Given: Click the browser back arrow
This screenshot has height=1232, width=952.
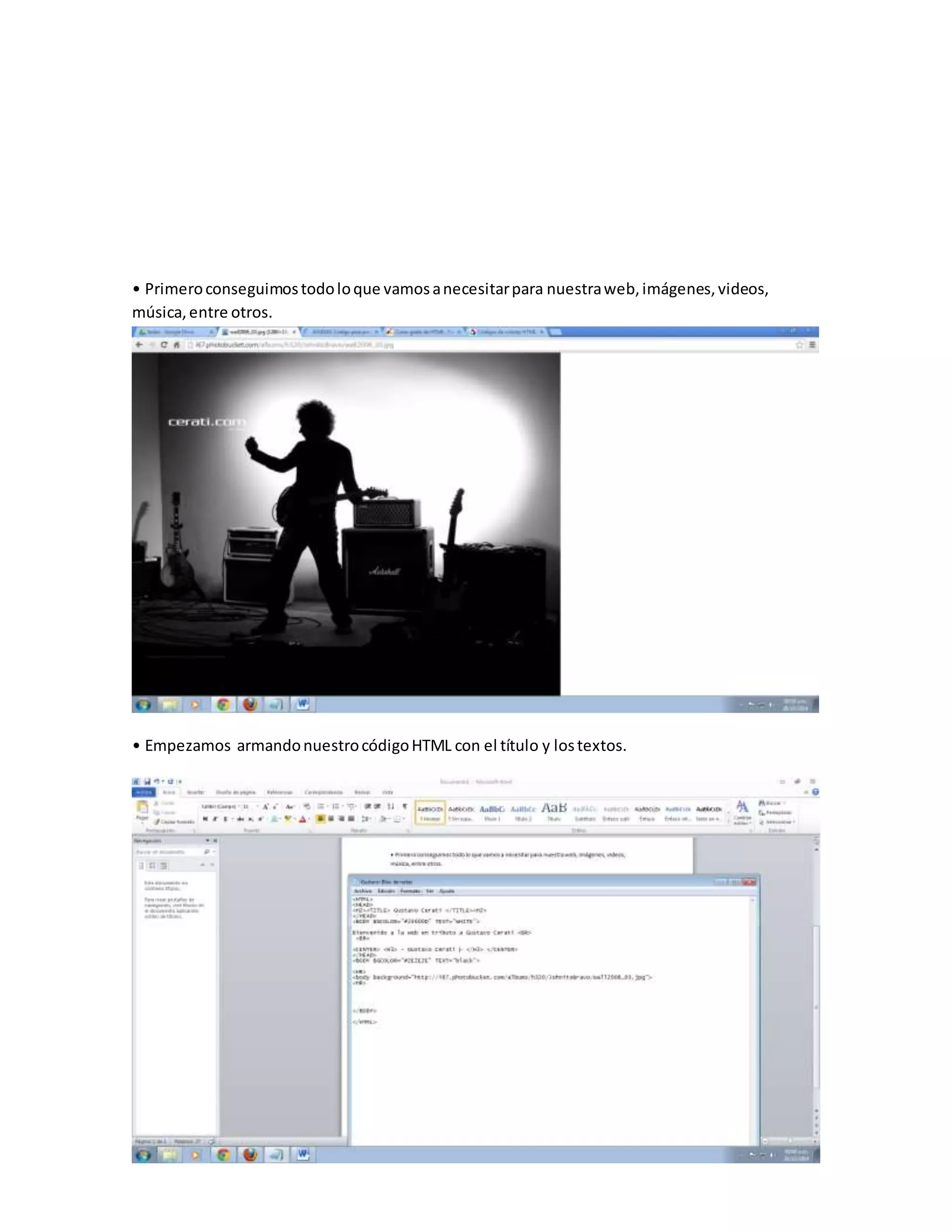Looking at the screenshot, I should coord(139,344).
